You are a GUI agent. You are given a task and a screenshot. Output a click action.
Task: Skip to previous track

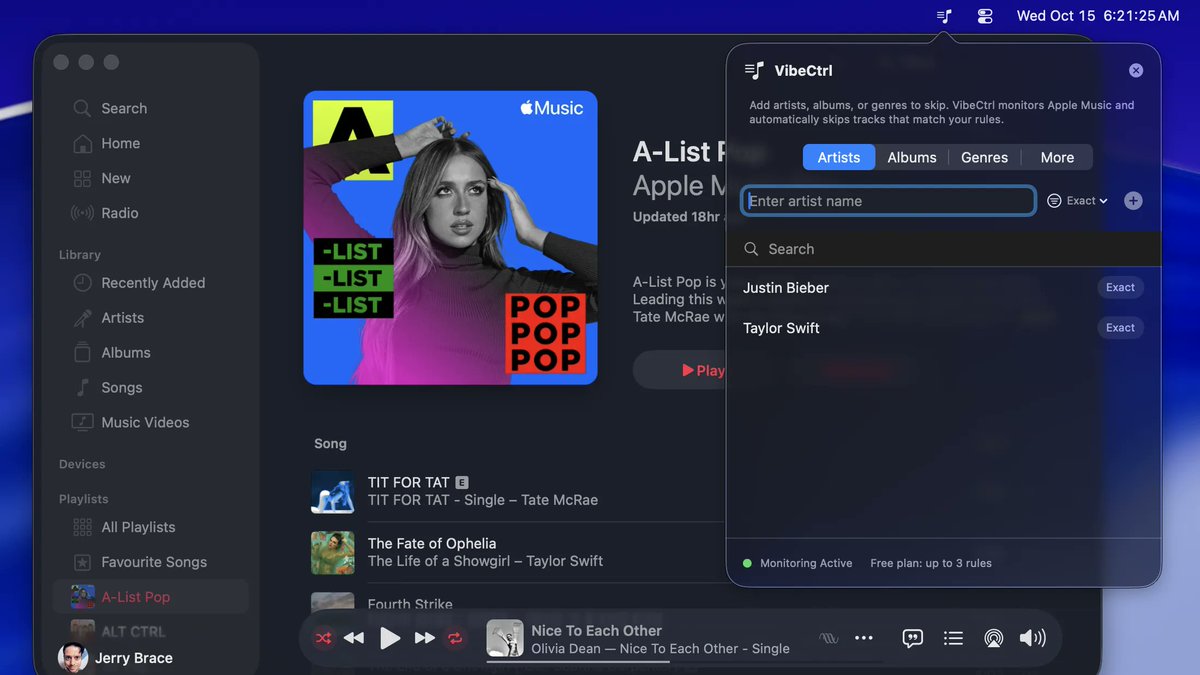point(354,638)
